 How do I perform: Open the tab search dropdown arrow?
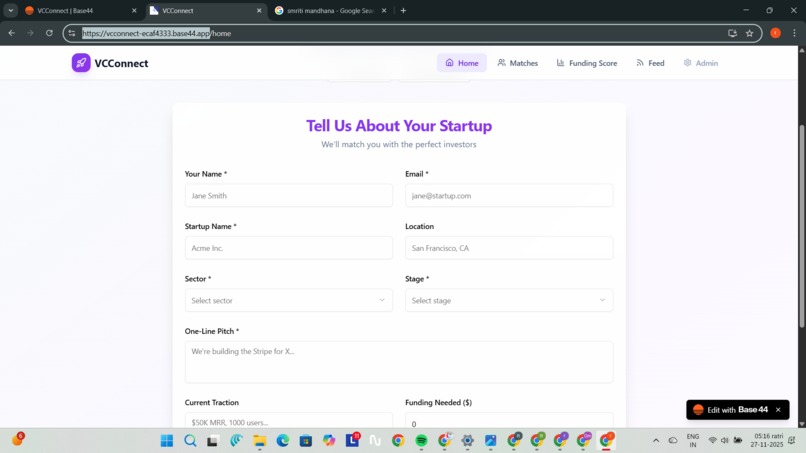10,10
